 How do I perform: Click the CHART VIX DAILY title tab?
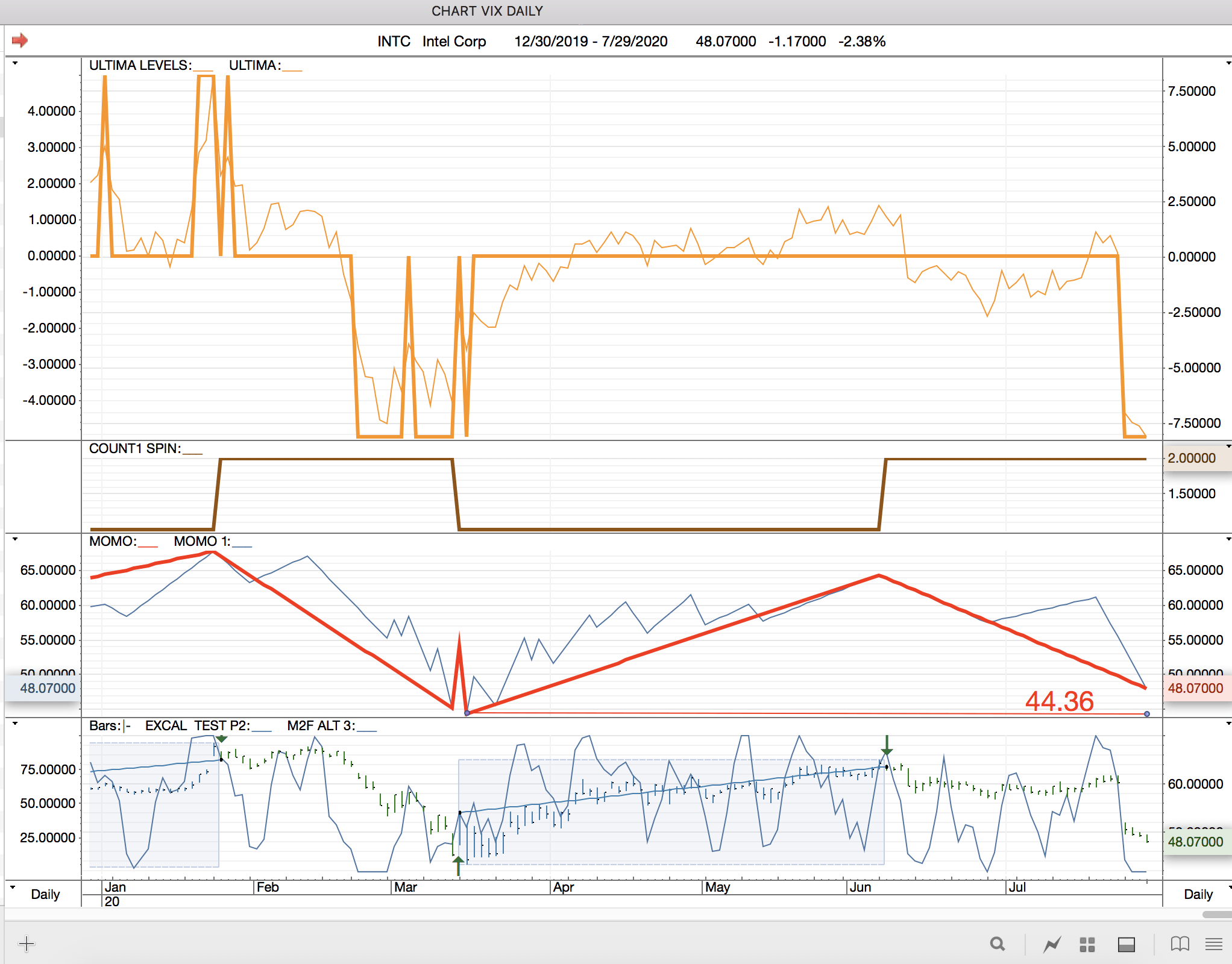(x=487, y=11)
